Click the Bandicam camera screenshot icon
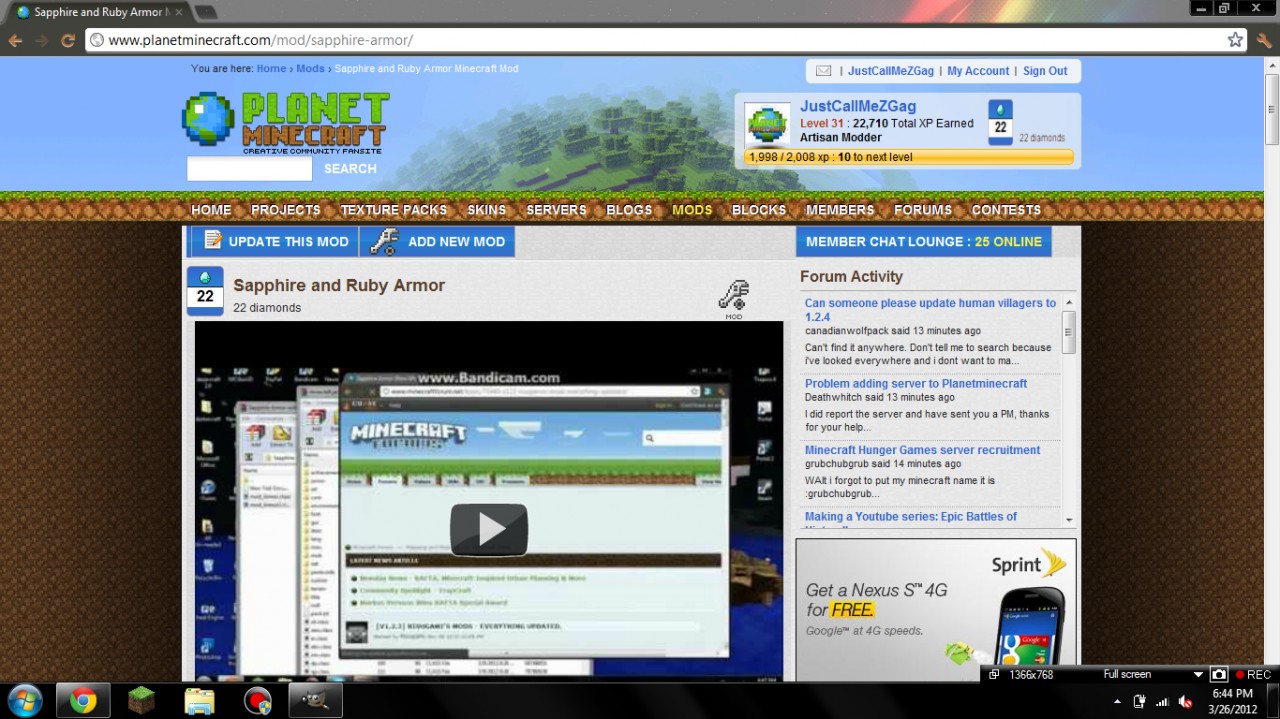This screenshot has height=719, width=1280. pos(1218,674)
